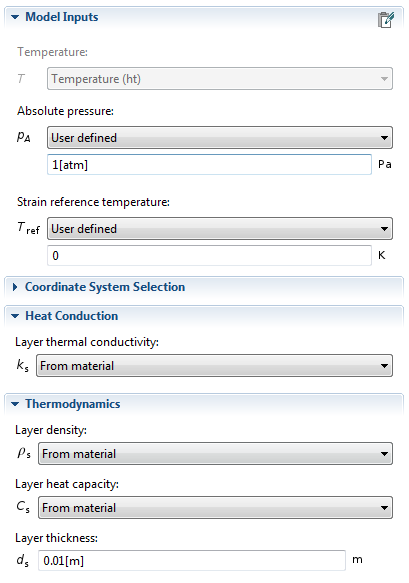This screenshot has width=409, height=583.
Task: Open the Strain reference temperature dropdown
Action: coord(220,229)
